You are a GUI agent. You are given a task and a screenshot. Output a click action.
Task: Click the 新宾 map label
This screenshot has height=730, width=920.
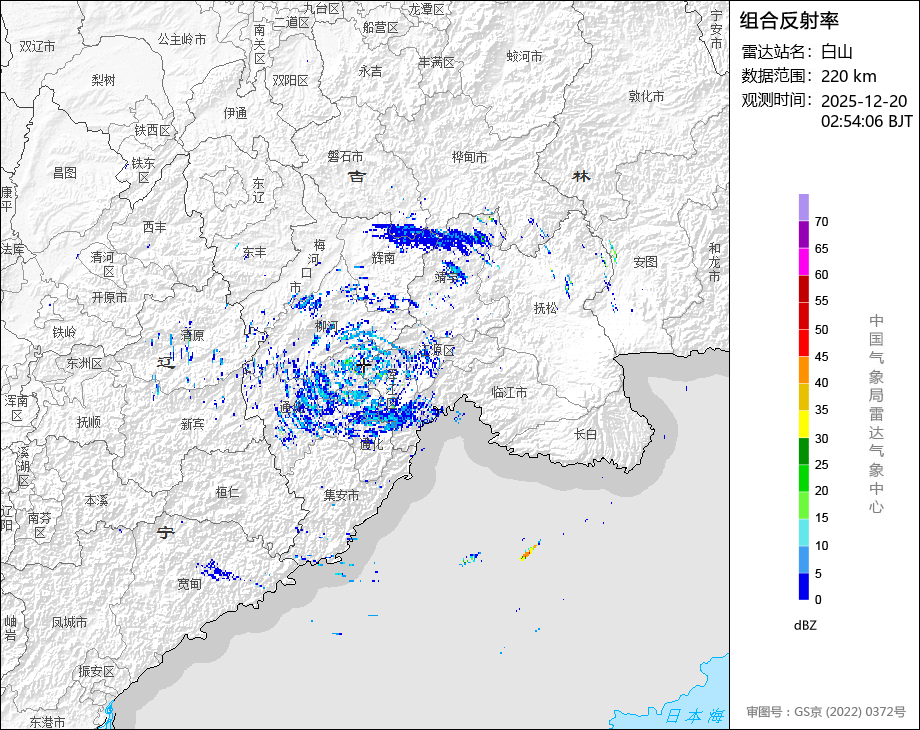pyautogui.click(x=192, y=424)
